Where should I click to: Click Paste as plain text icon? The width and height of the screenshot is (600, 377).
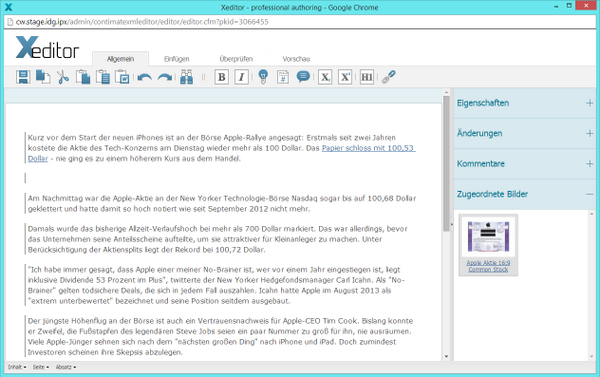tap(103, 77)
